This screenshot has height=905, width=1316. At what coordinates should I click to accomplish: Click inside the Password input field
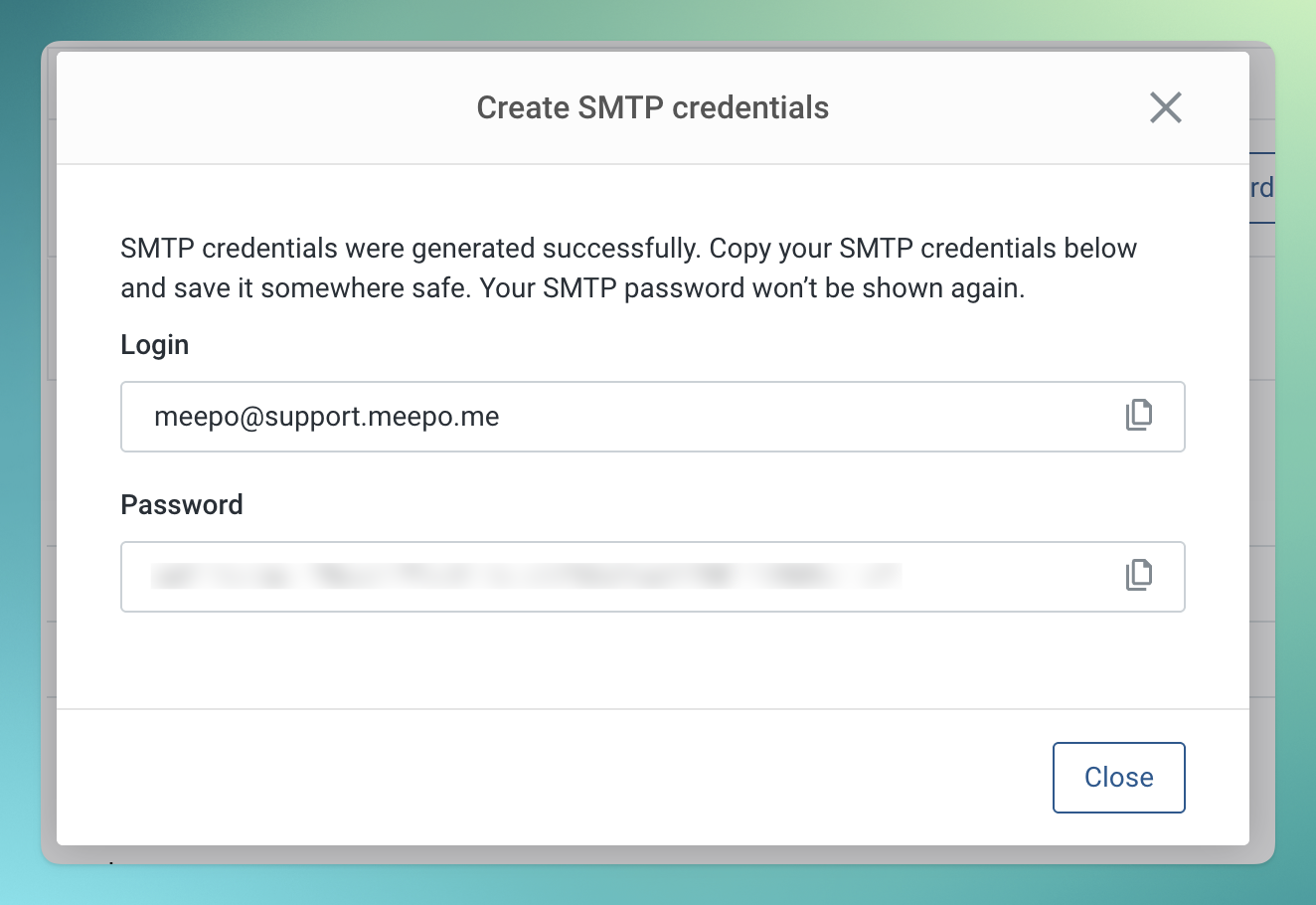pyautogui.click(x=994, y=577)
